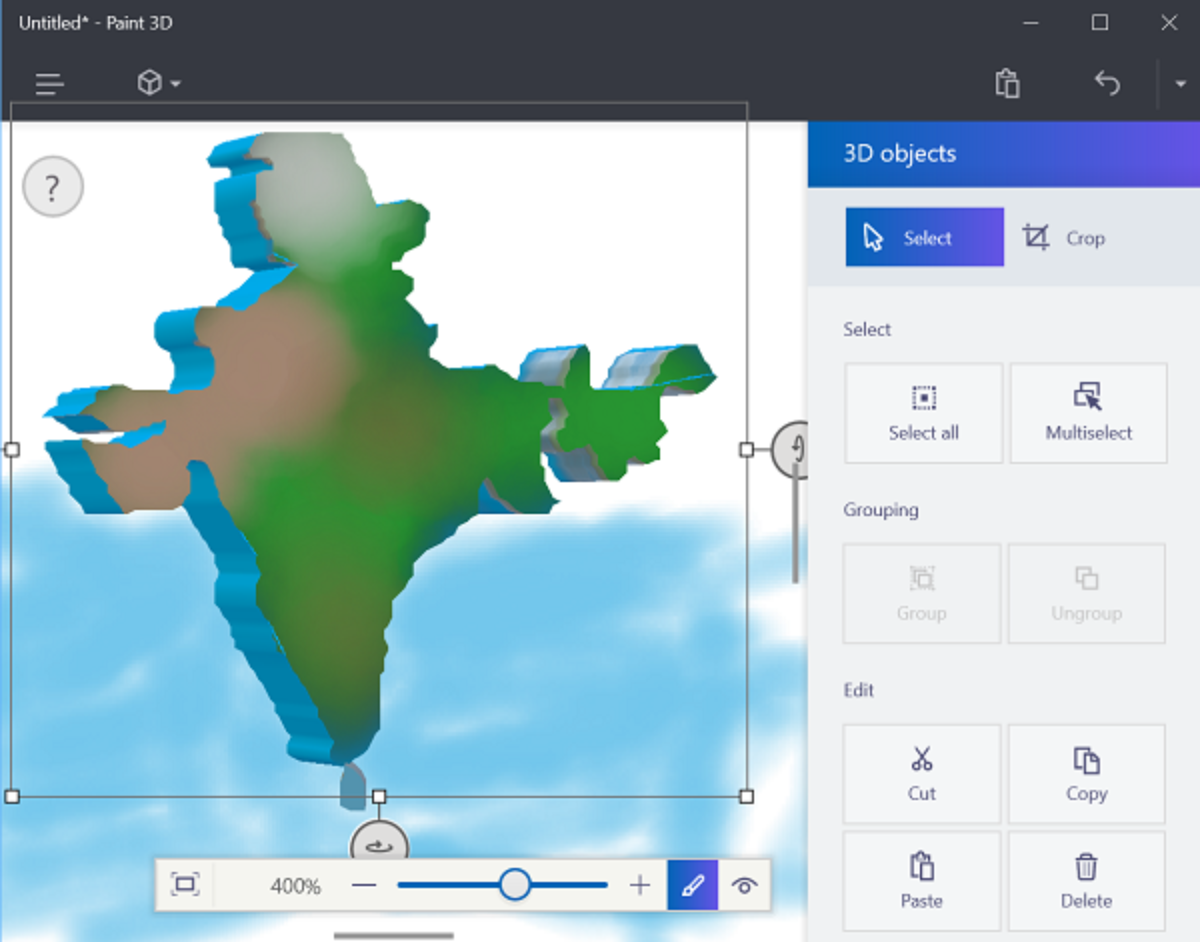Undo the last action

(1107, 83)
